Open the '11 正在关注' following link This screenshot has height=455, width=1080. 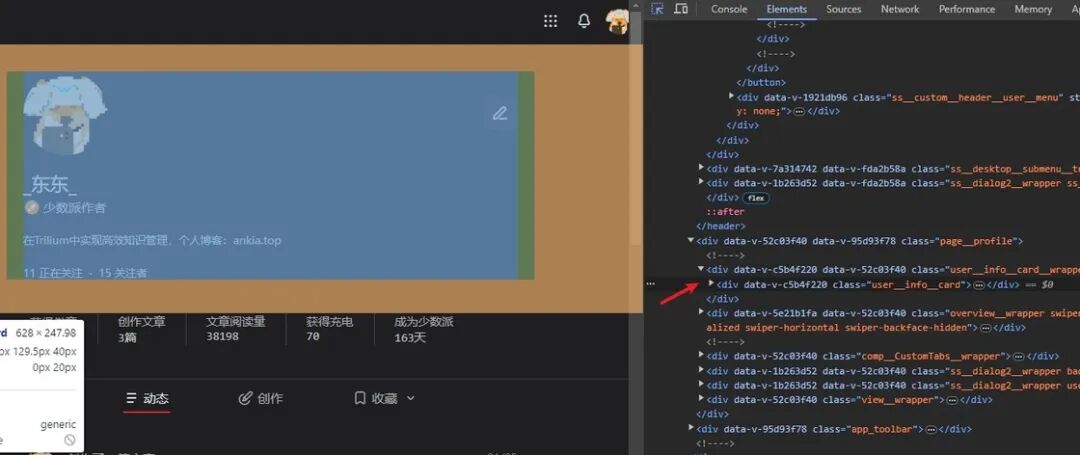[x=53, y=273]
